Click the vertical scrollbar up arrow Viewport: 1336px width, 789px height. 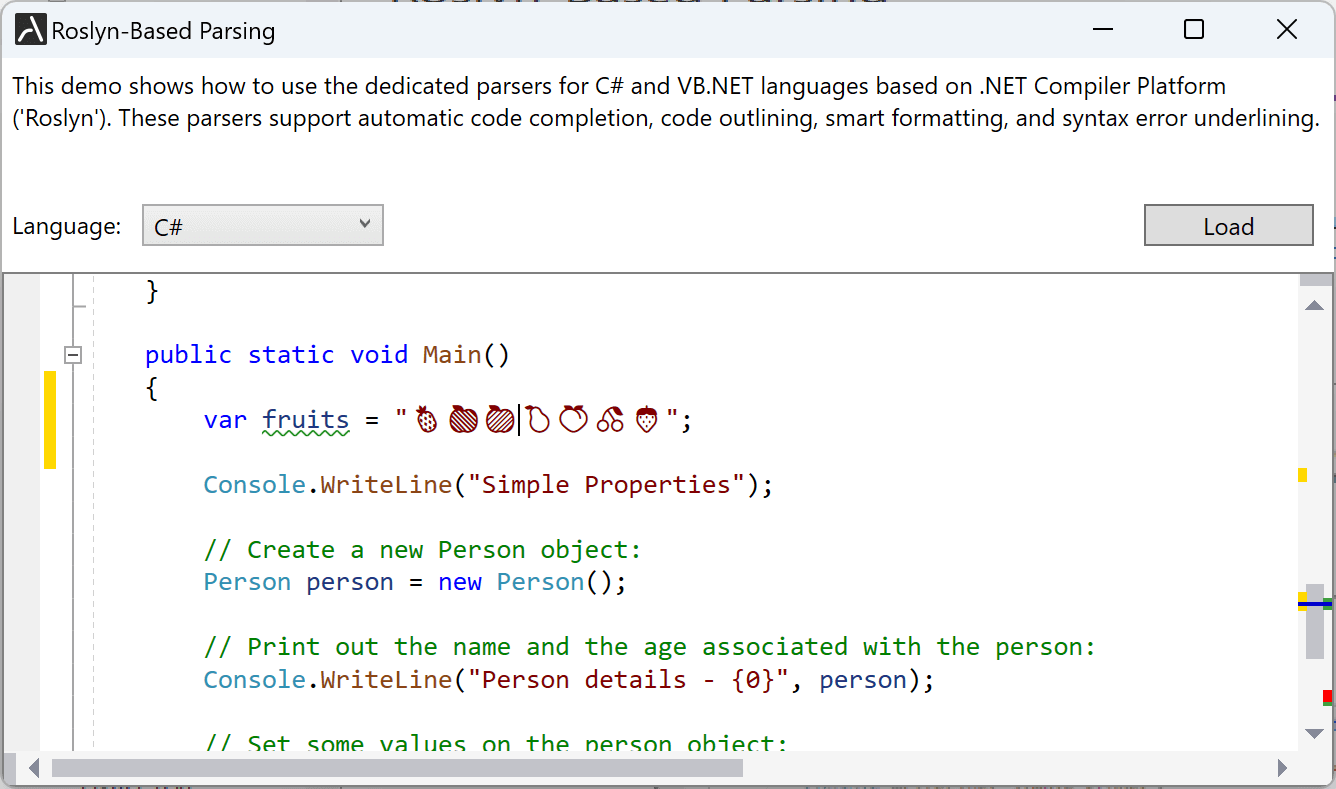click(x=1315, y=306)
